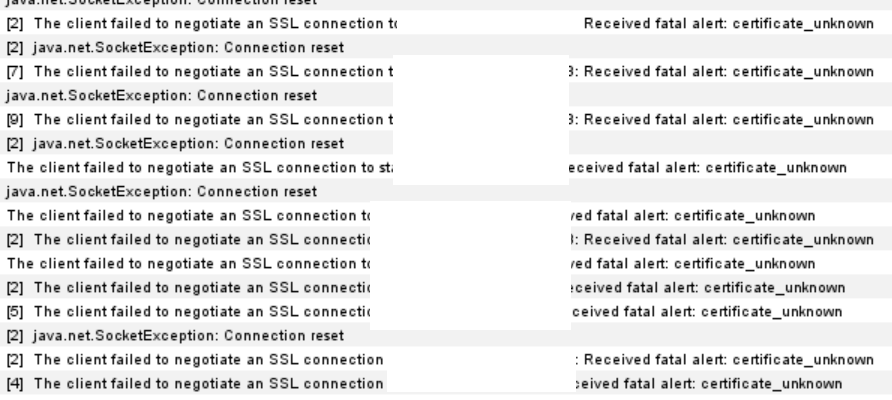
Task: Select uncounted SocketException row below the "to sta" entry
Action: tap(446, 192)
